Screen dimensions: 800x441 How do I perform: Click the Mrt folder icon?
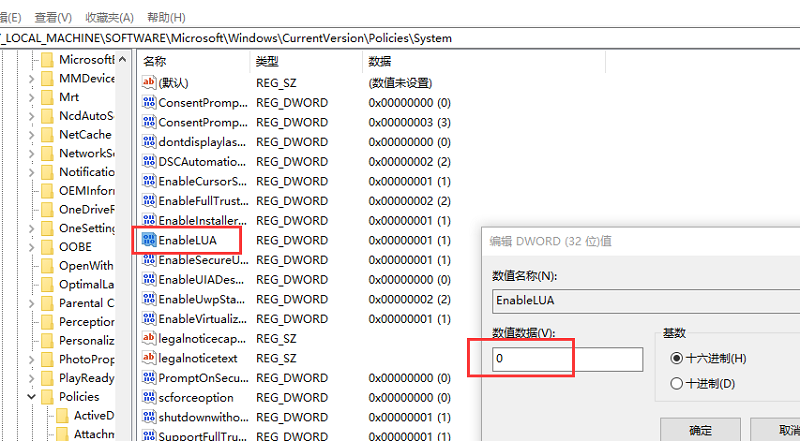tap(47, 97)
